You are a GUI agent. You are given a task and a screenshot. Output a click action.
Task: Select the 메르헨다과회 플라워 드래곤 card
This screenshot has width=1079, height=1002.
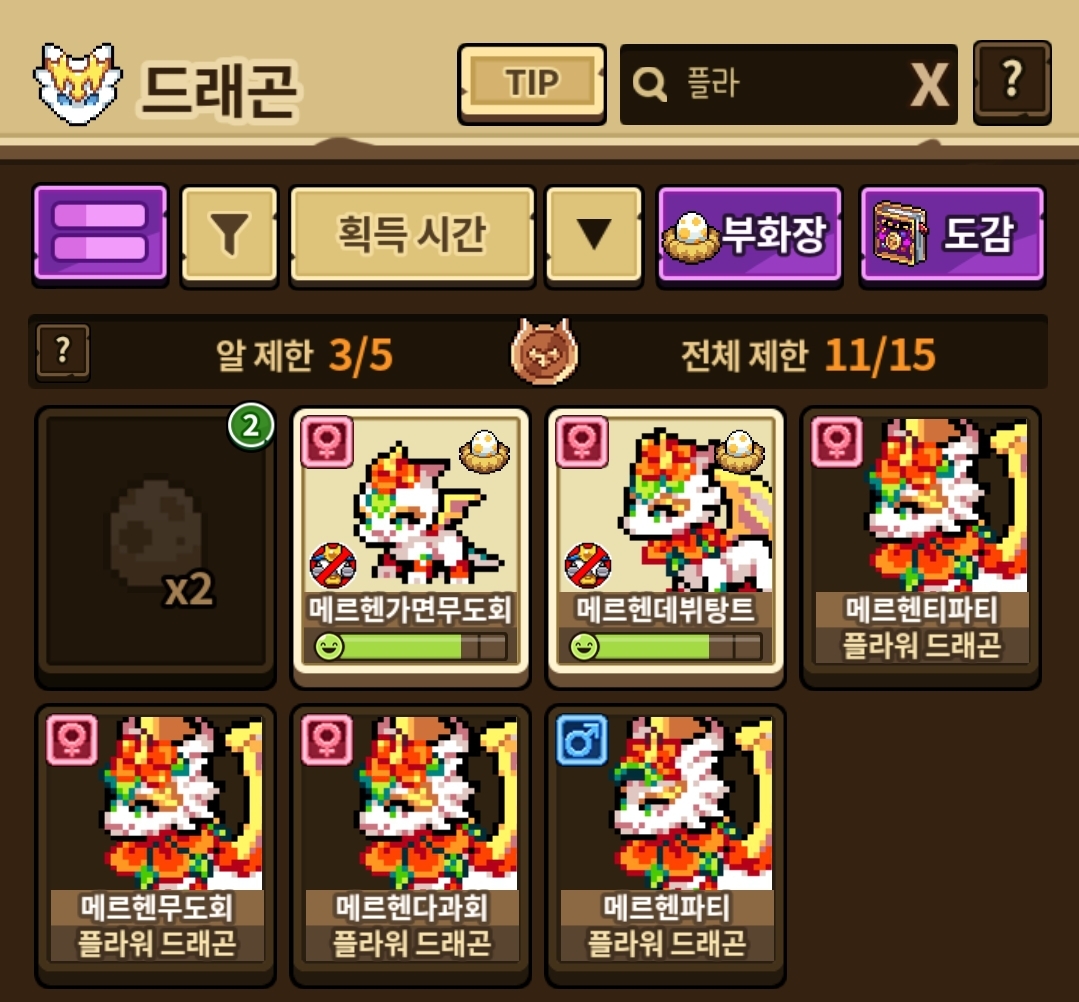coord(411,845)
